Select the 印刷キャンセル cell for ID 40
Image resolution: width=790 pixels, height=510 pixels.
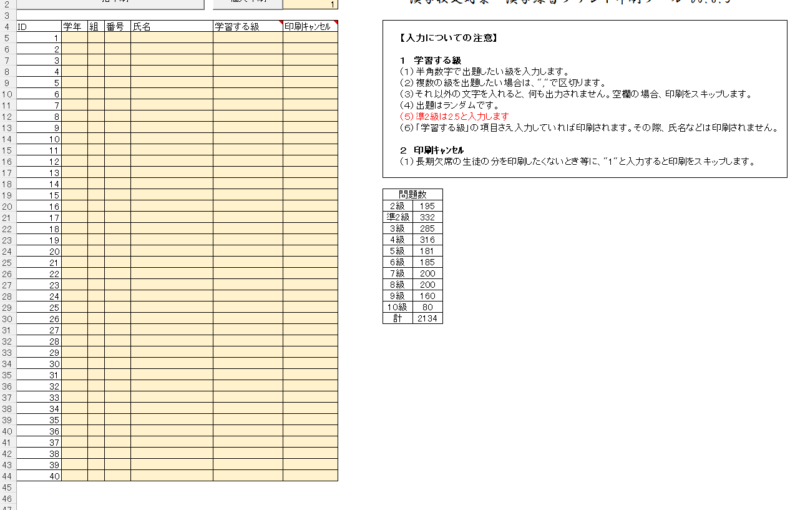[x=310, y=476]
